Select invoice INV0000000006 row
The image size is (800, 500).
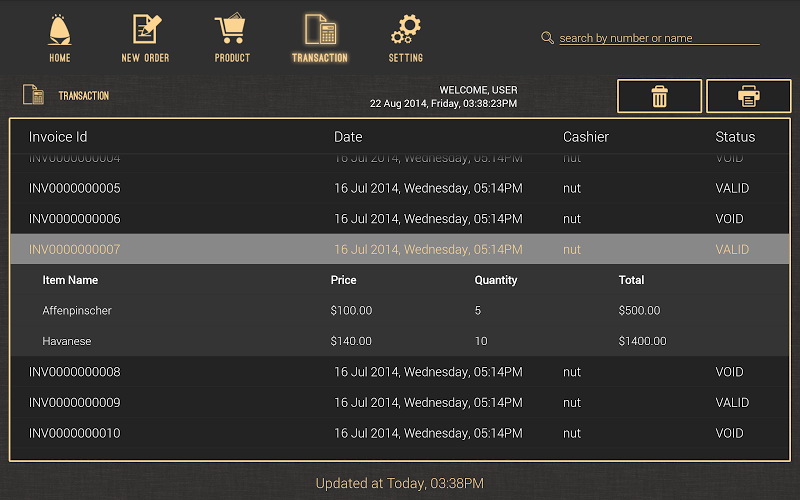(x=399, y=219)
